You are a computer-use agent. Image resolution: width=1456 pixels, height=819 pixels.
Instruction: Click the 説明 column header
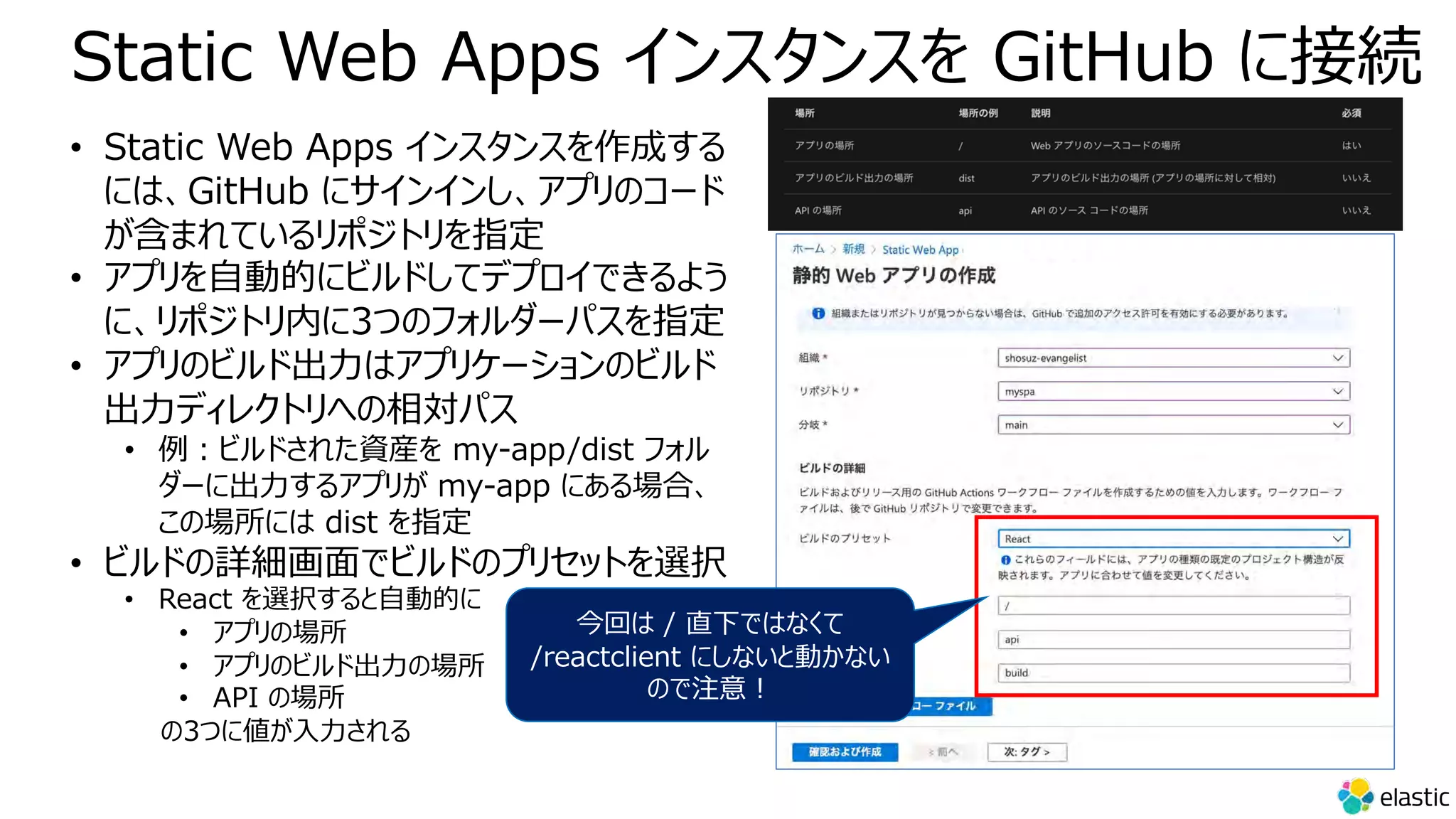(x=1040, y=113)
